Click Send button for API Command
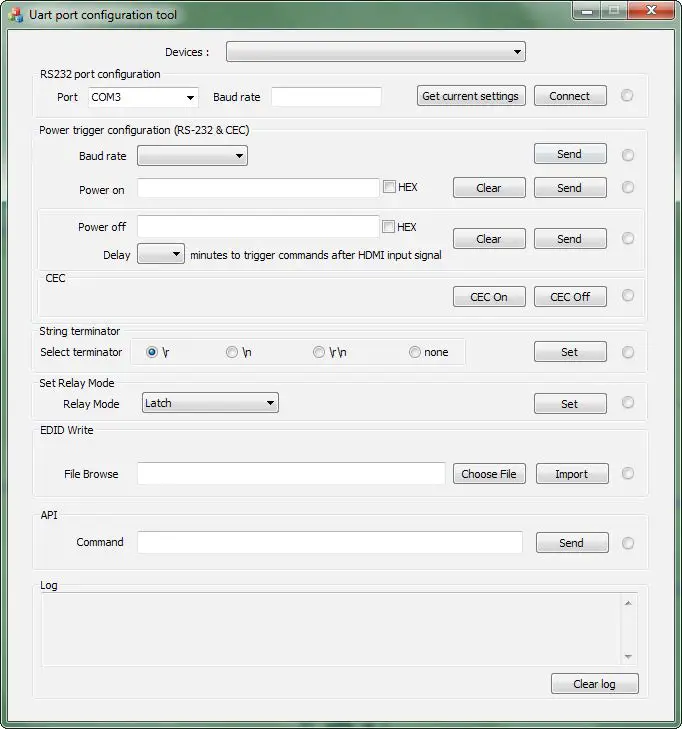 point(572,543)
